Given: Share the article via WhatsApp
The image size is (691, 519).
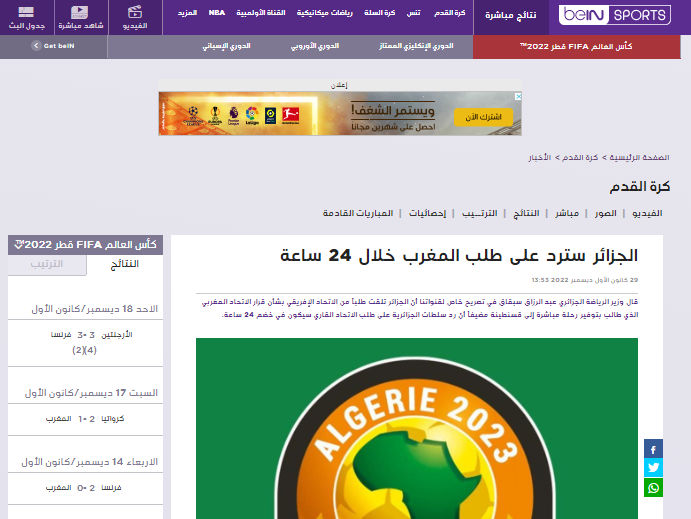Looking at the screenshot, I should (x=653, y=488).
